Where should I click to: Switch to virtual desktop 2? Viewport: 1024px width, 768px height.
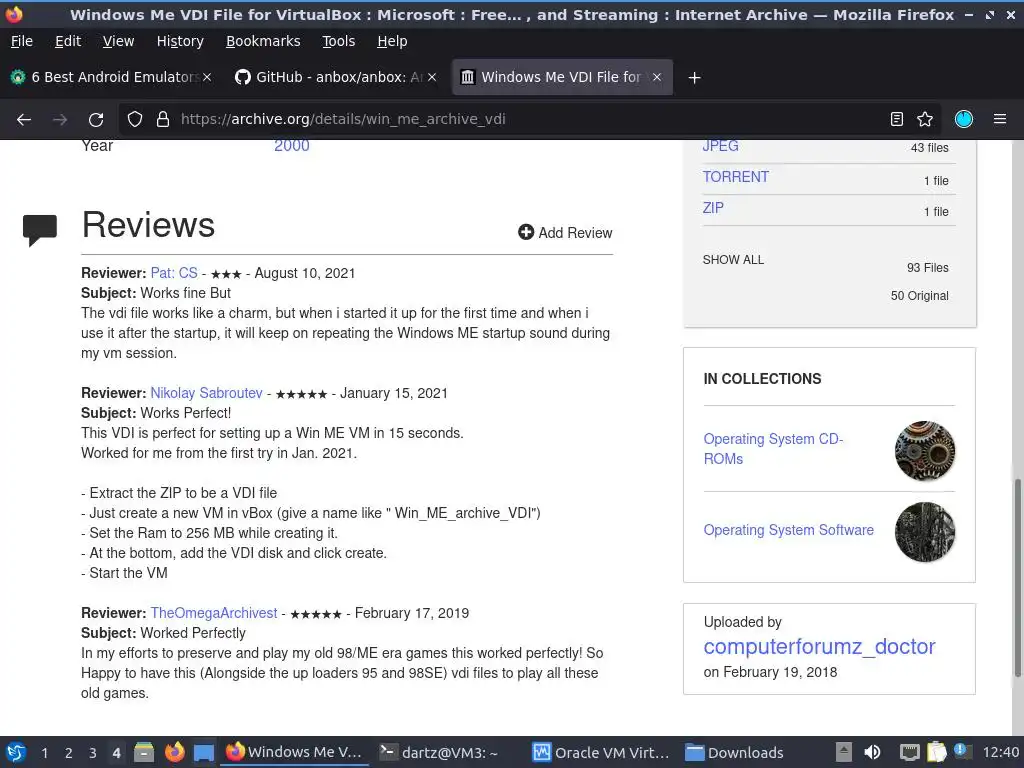68,753
